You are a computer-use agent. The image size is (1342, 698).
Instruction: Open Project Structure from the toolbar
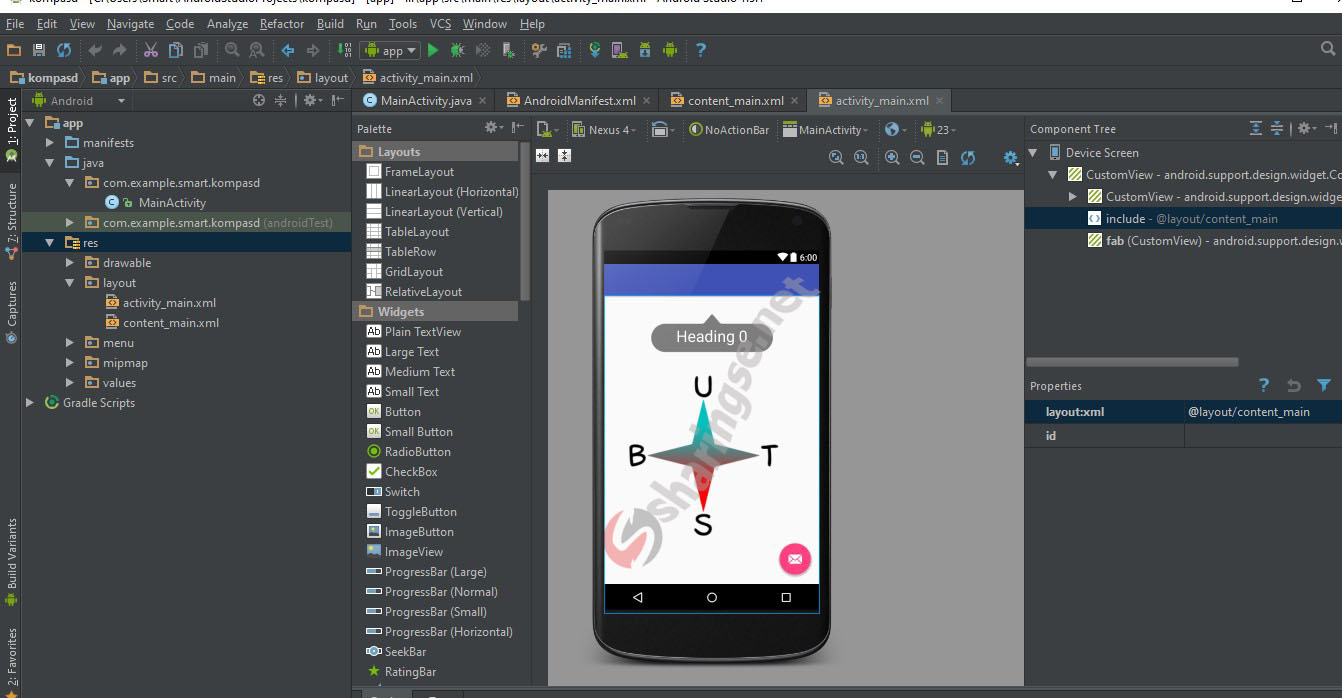[x=563, y=50]
